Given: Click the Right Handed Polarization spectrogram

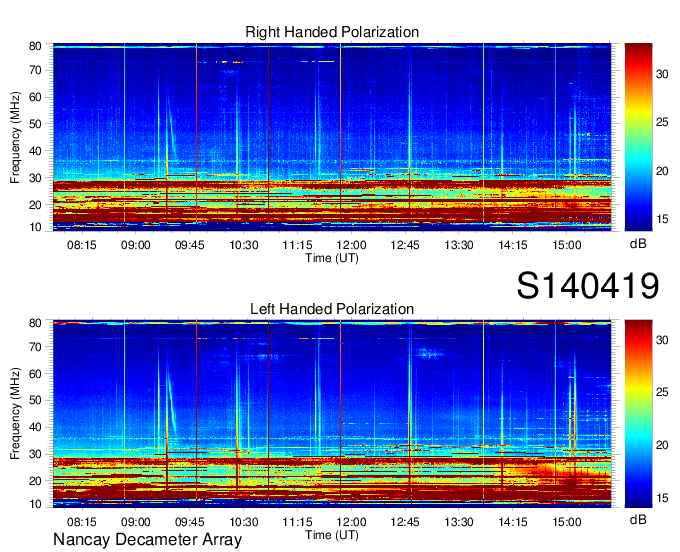Looking at the screenshot, I should point(332,137).
